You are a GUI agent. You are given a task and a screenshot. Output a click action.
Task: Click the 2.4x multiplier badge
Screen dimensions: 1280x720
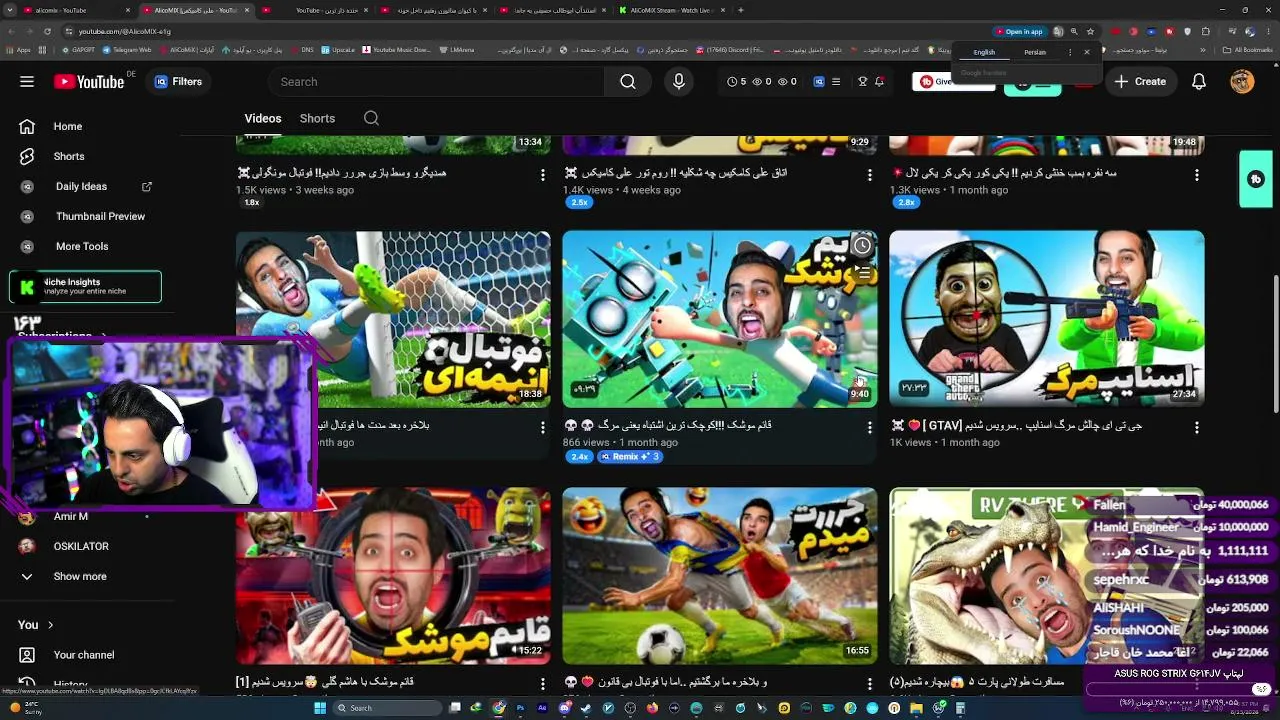(579, 457)
